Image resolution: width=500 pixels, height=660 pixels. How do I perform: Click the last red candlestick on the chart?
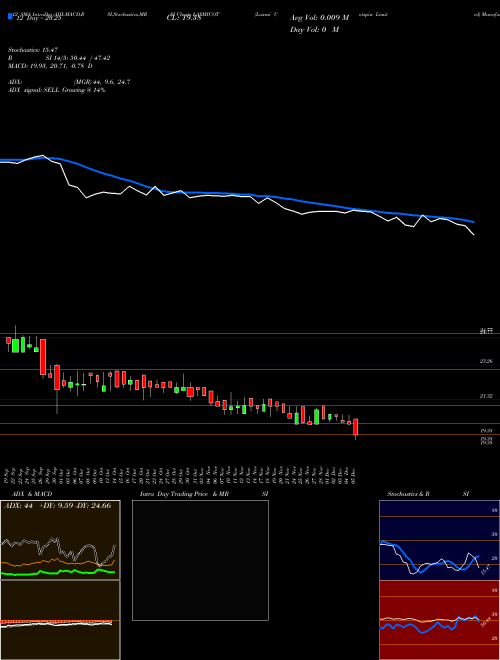[356, 427]
